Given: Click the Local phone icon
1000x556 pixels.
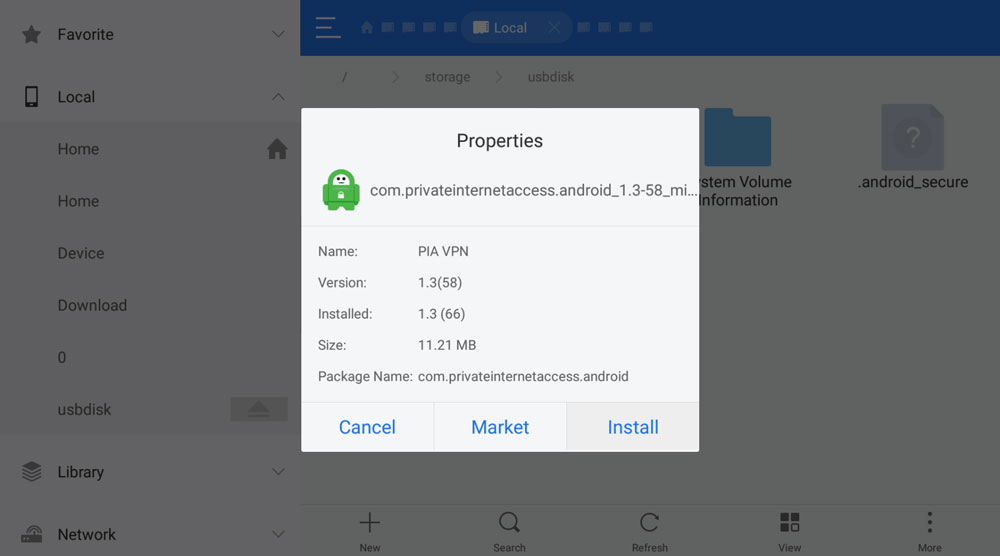Looking at the screenshot, I should click(31, 97).
